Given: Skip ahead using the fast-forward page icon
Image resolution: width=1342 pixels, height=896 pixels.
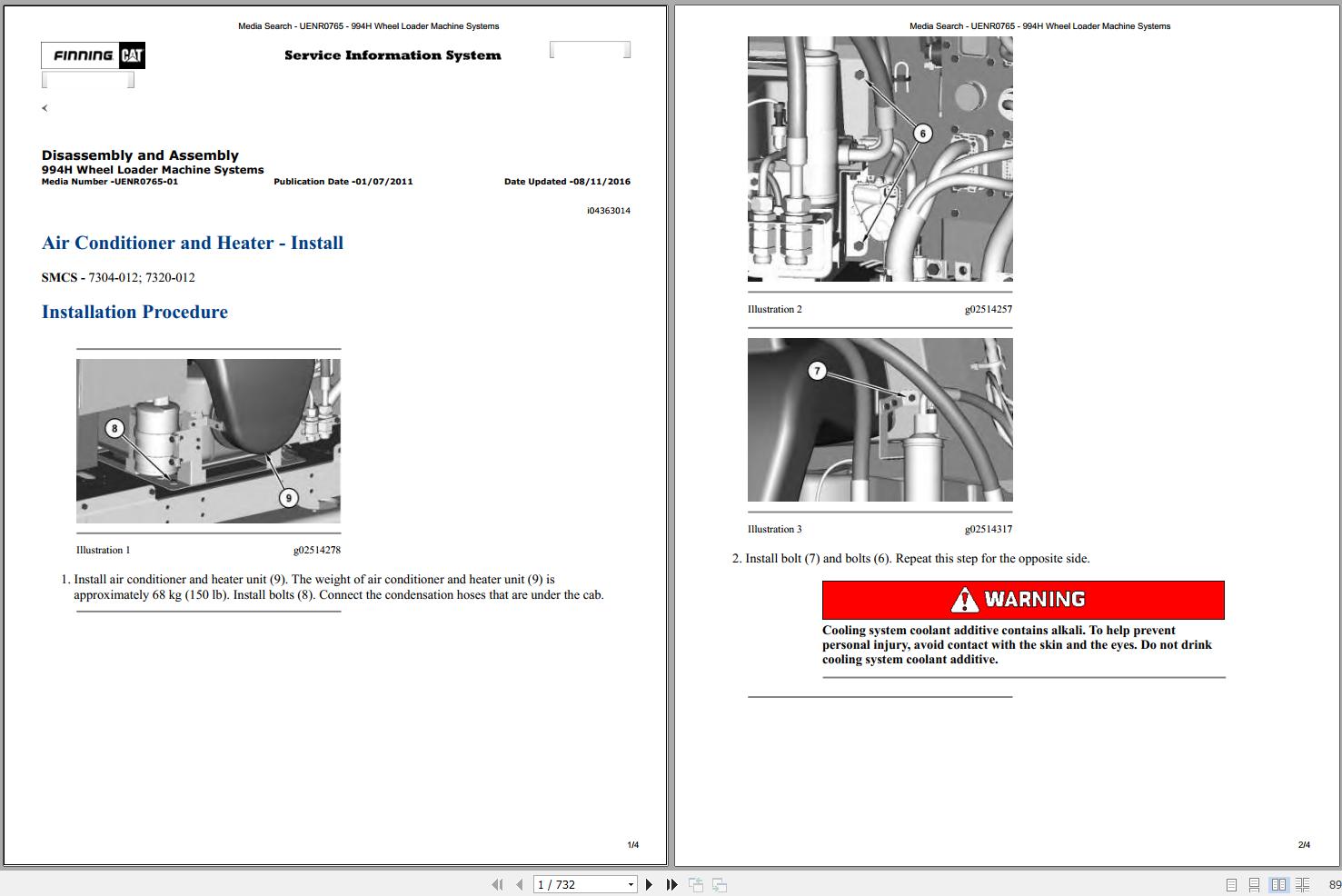Looking at the screenshot, I should click(x=671, y=883).
